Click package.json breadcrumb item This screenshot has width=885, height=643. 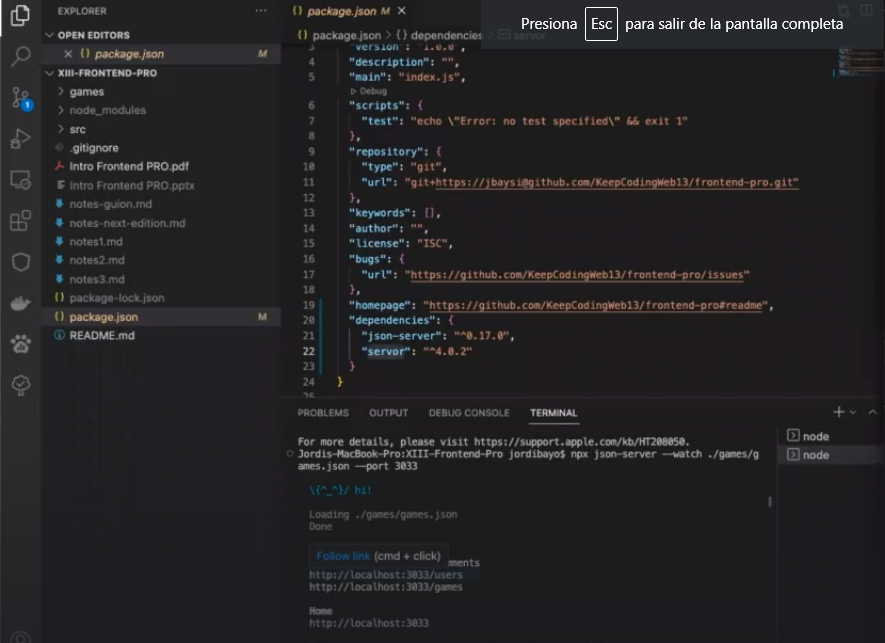point(347,35)
